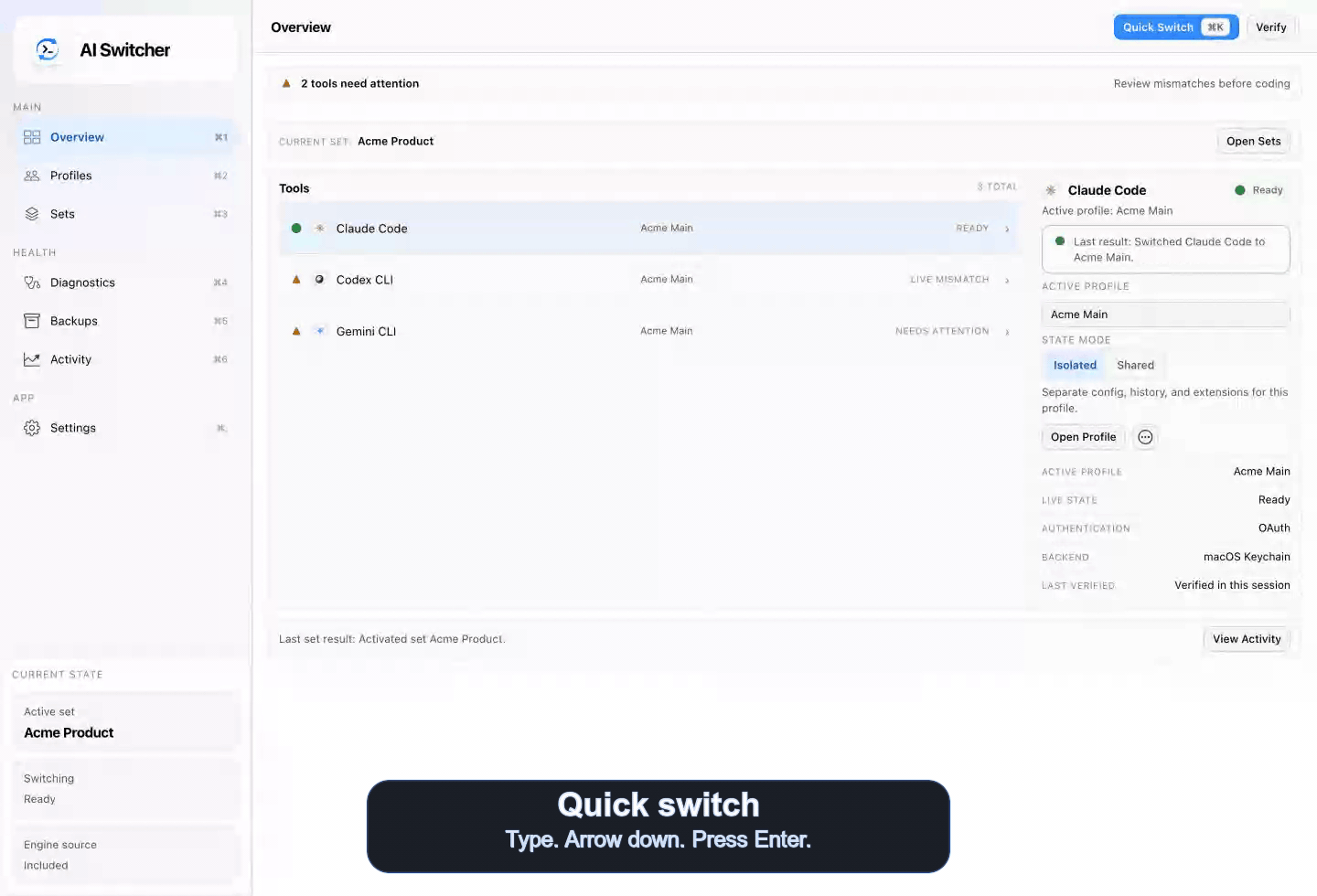Image resolution: width=1317 pixels, height=896 pixels.
Task: Click 'Verified in this session' value
Action: [1232, 585]
